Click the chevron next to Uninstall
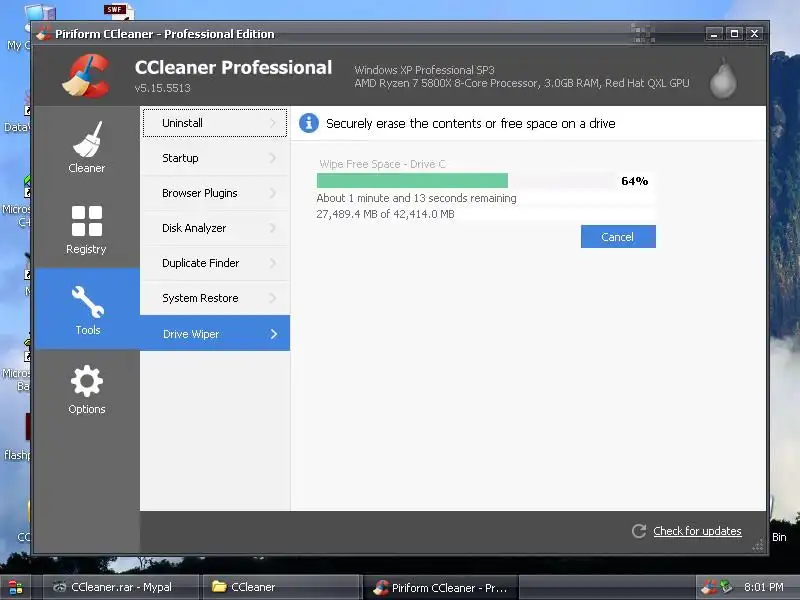The height and width of the screenshot is (600, 800). point(273,123)
